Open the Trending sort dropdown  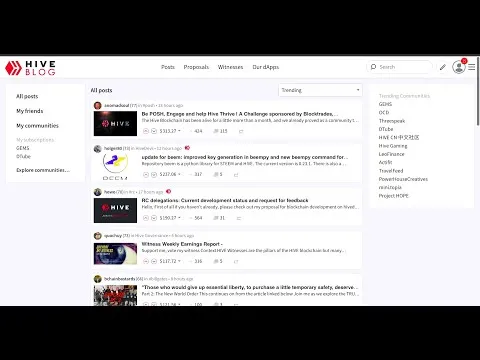point(320,90)
